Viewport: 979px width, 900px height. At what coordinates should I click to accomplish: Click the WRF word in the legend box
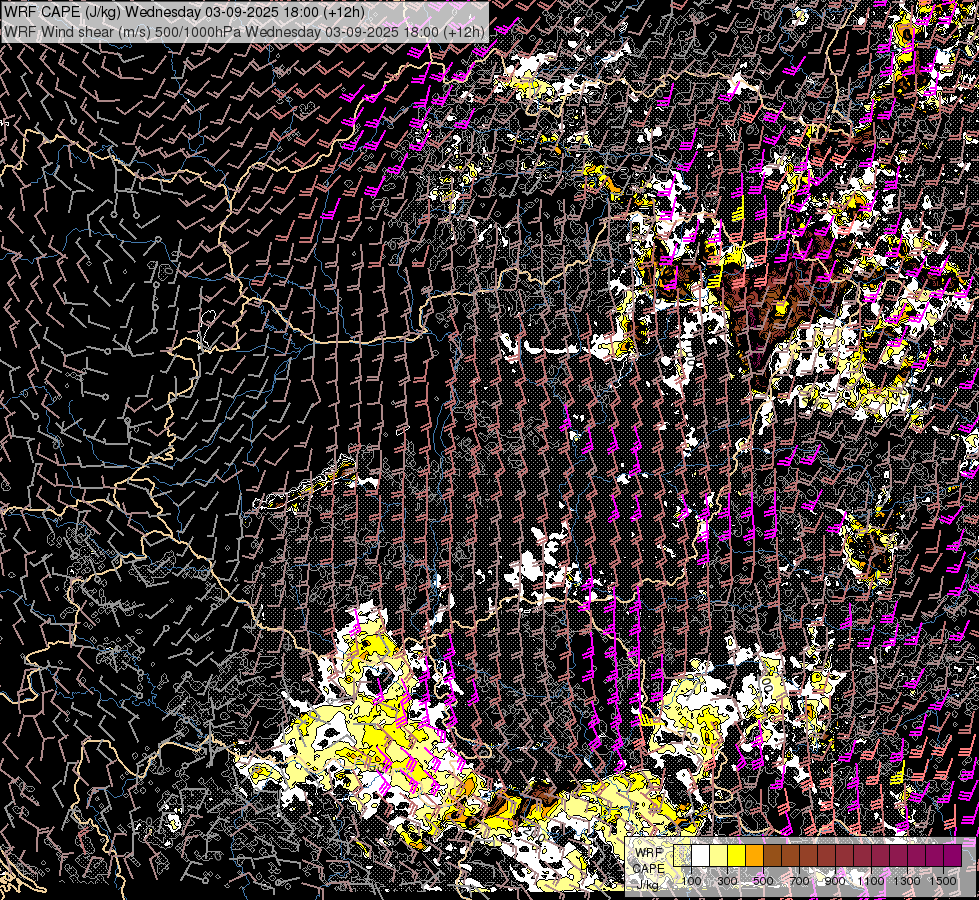(649, 853)
